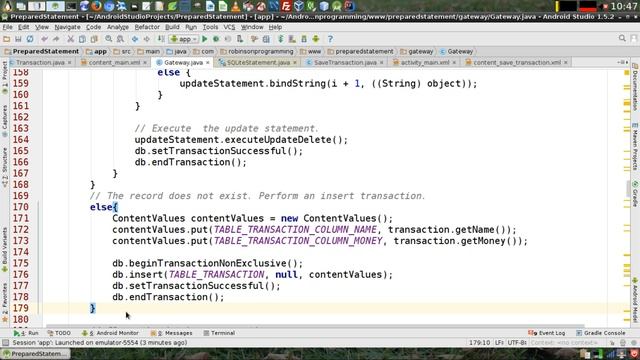This screenshot has height=360, width=640.
Task: Switch to the SQLiteStatement.java tab
Action: [x=258, y=62]
